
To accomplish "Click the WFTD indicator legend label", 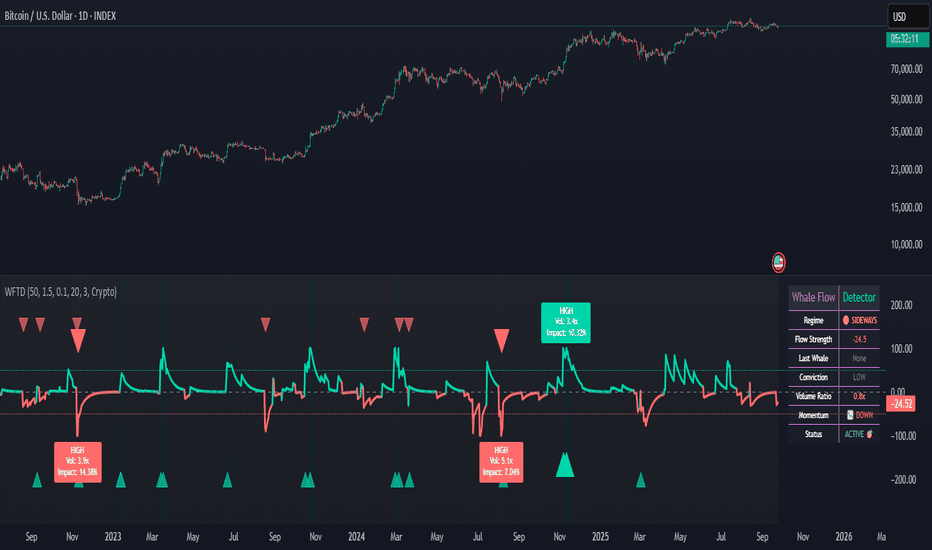I will [x=60, y=292].
